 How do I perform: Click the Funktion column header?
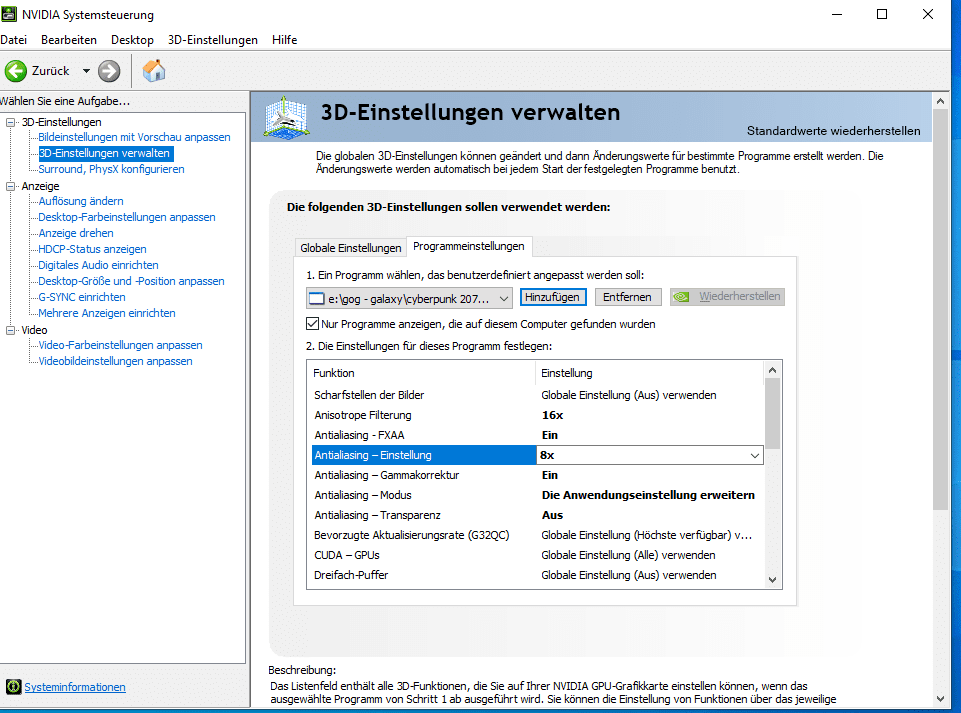pos(422,373)
